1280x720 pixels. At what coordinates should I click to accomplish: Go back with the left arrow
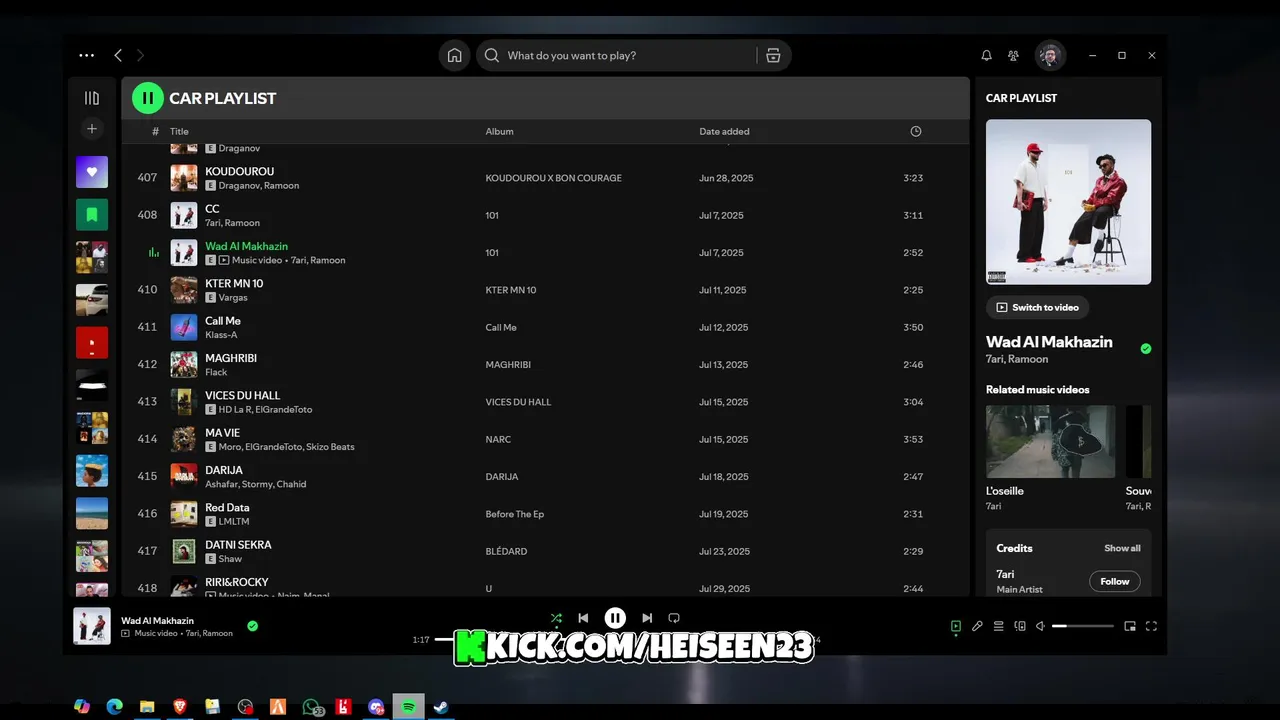coord(118,56)
